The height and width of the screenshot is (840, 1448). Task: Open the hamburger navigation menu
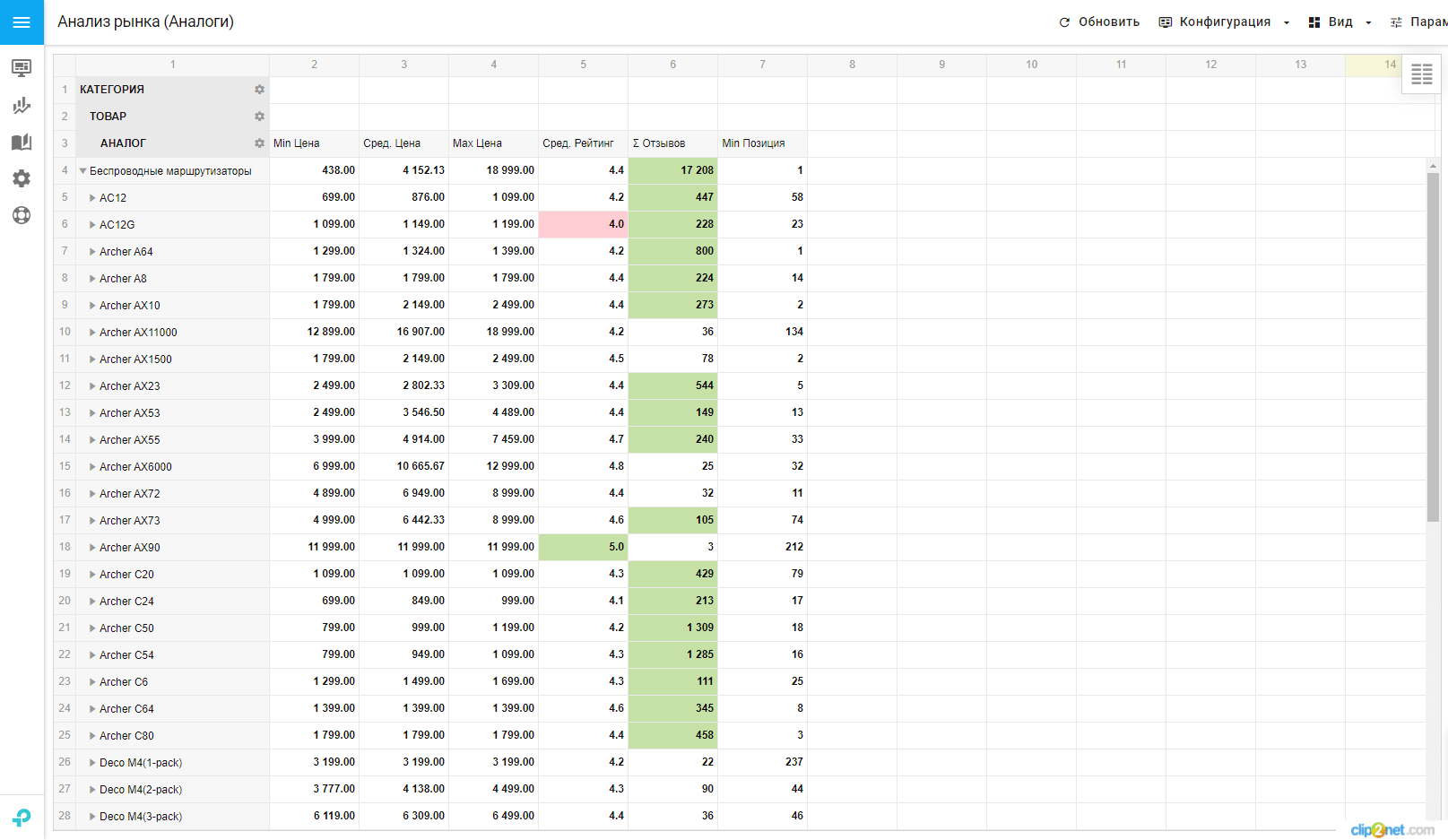pyautogui.click(x=22, y=22)
